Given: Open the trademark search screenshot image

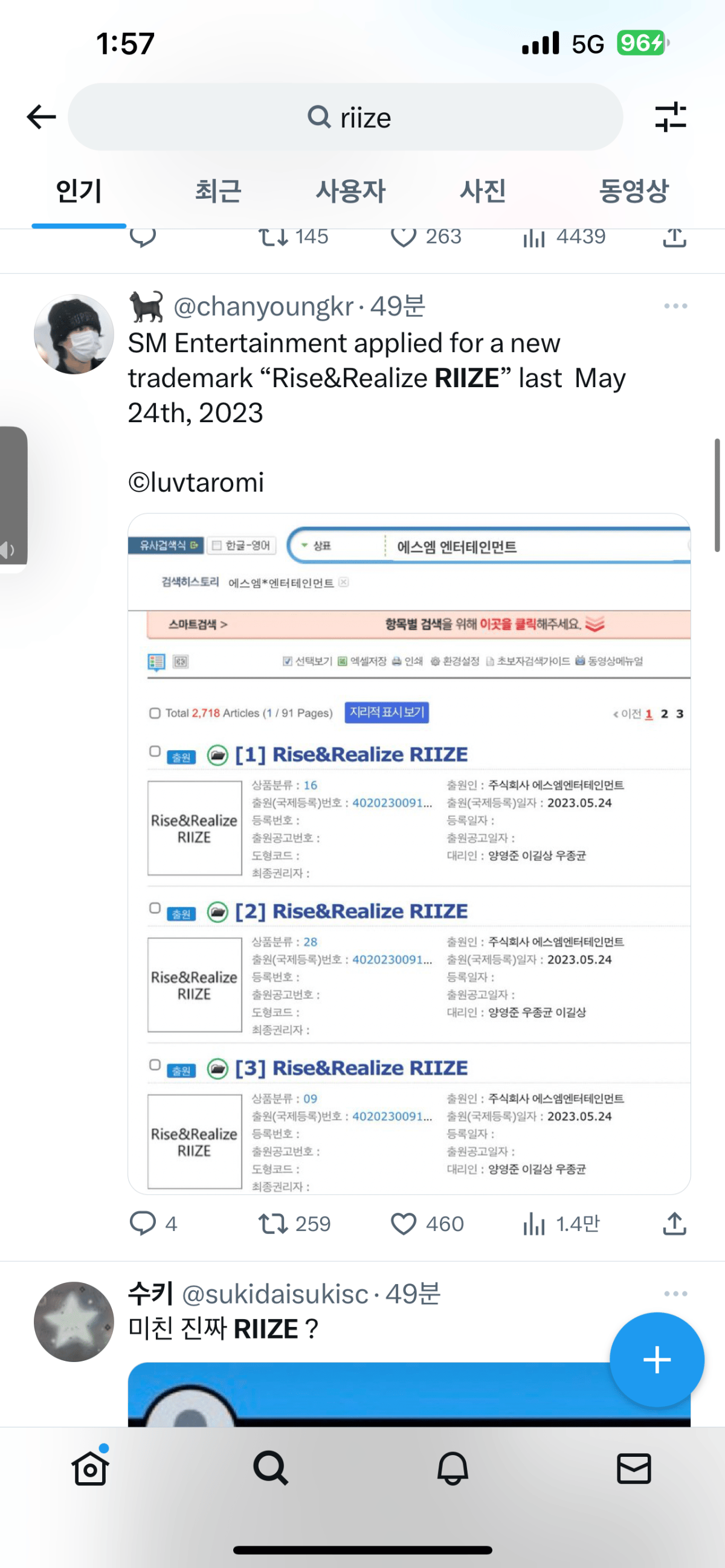Looking at the screenshot, I should pos(409,853).
